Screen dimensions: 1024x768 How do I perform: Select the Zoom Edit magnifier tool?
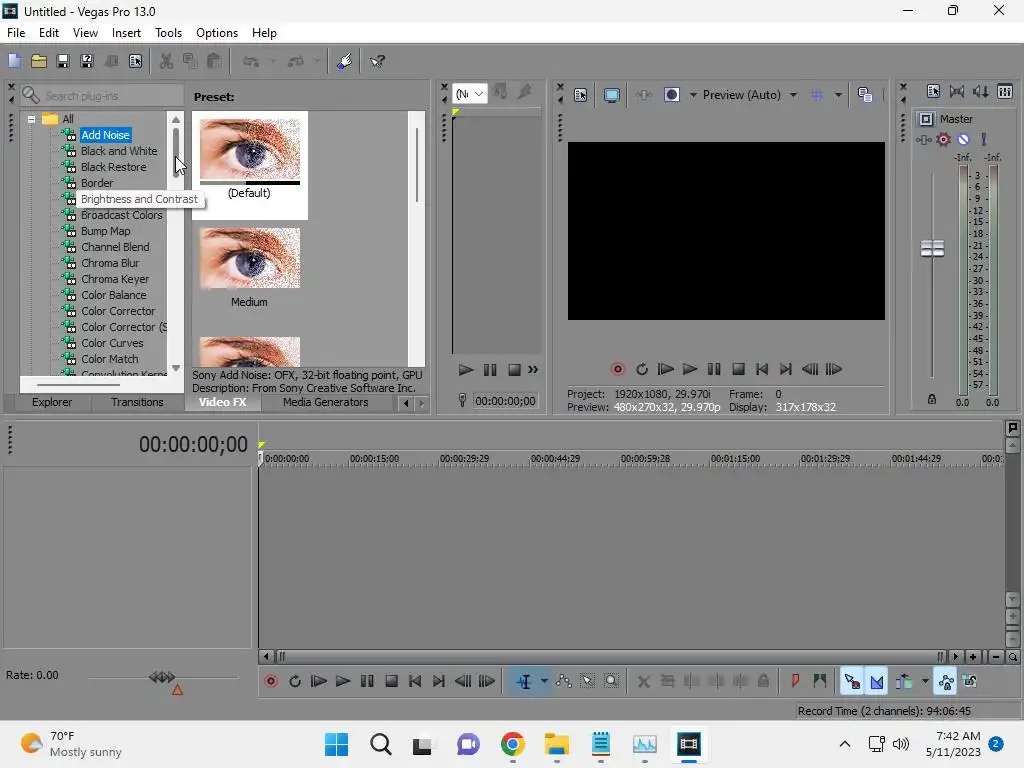click(611, 682)
